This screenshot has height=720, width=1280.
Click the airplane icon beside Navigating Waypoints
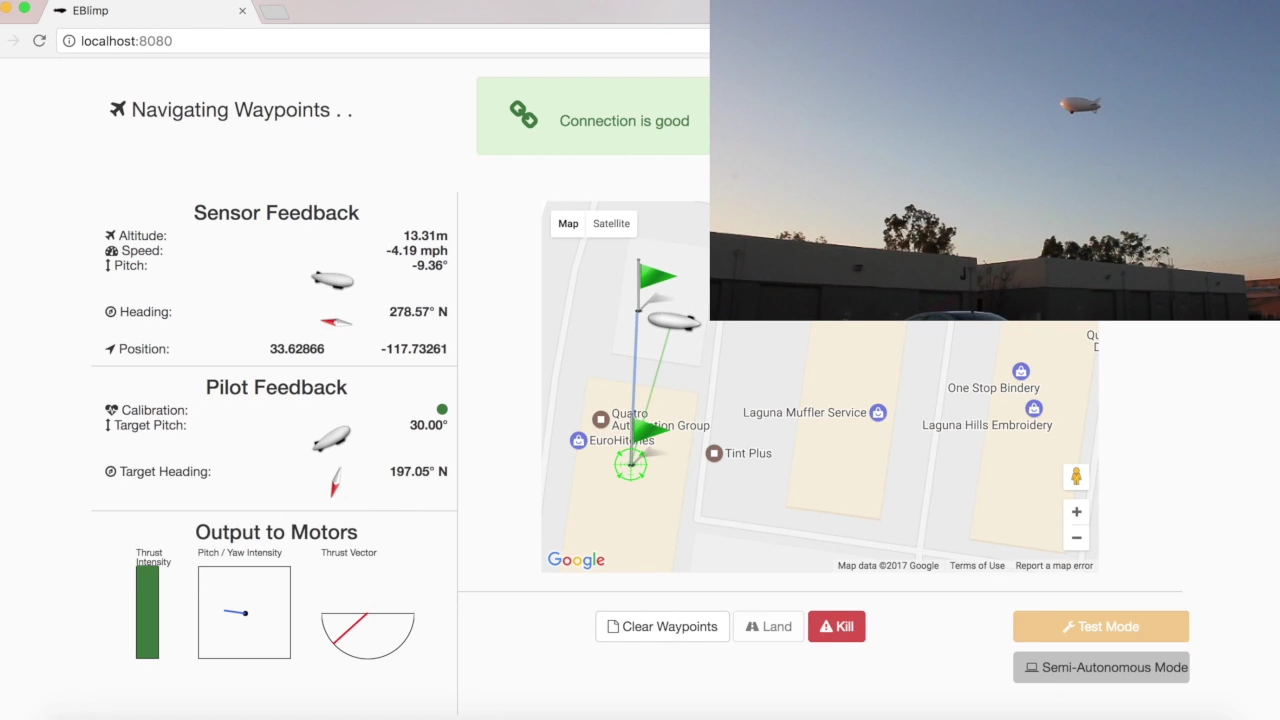click(x=118, y=109)
